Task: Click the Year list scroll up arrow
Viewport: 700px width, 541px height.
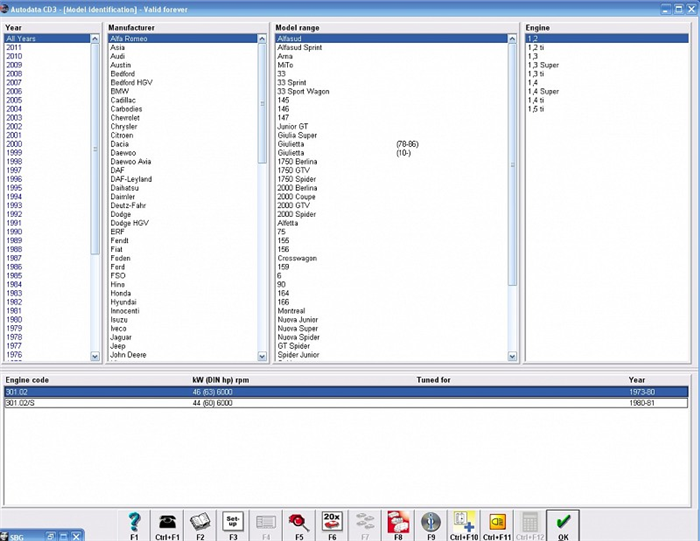Action: 95,39
